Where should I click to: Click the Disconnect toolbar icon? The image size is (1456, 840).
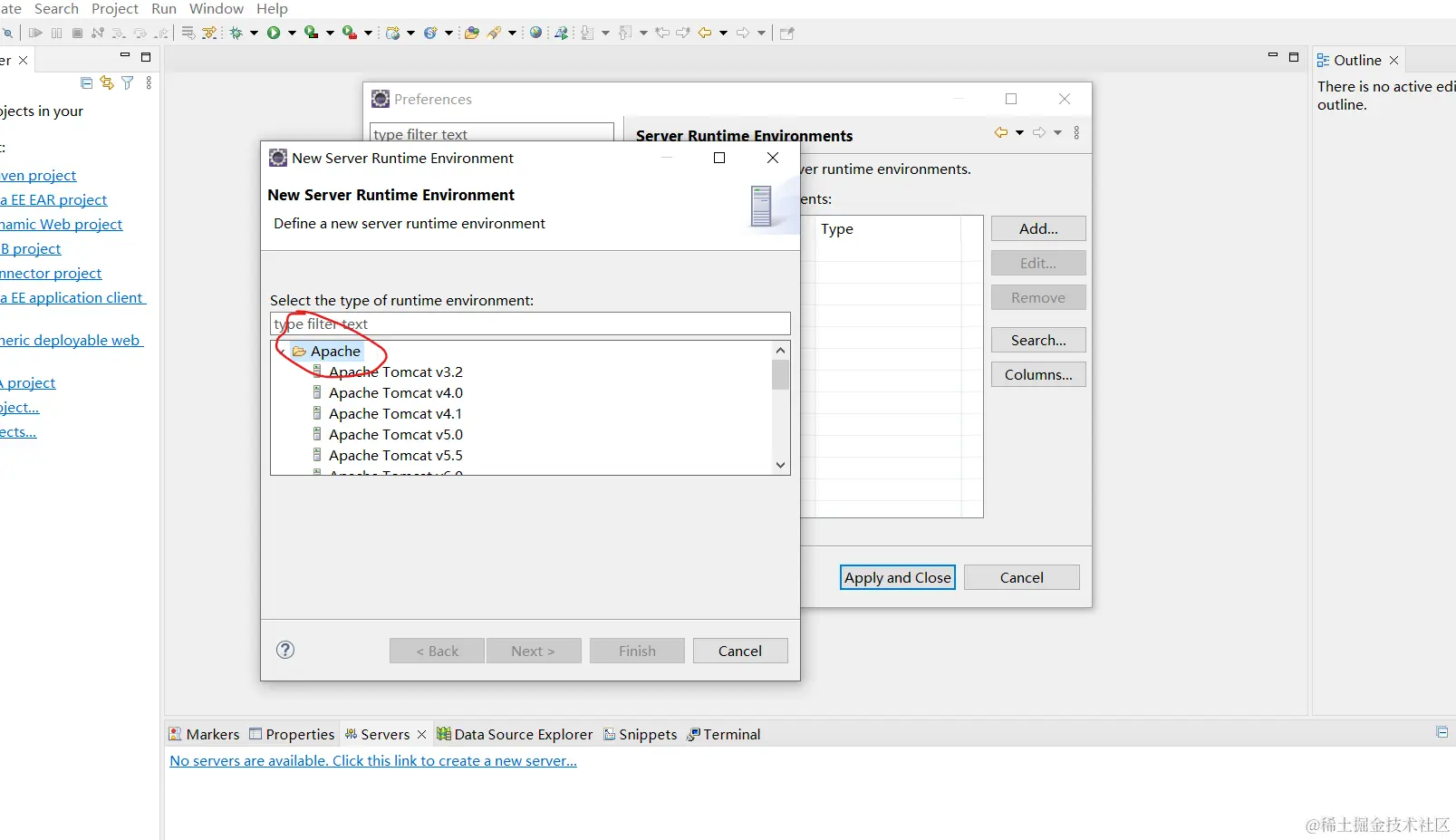tap(98, 33)
